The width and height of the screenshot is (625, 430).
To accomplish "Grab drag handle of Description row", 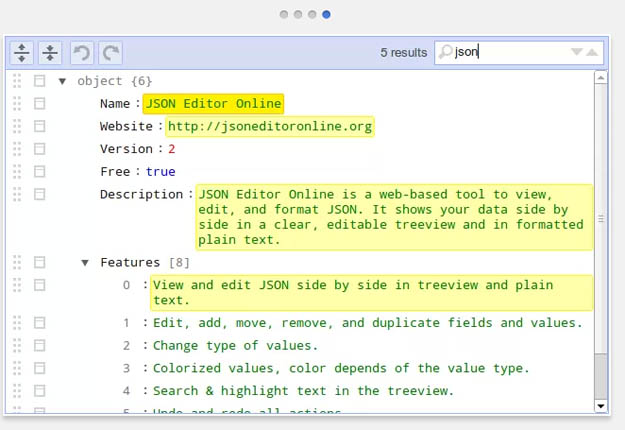I will (x=17, y=194).
